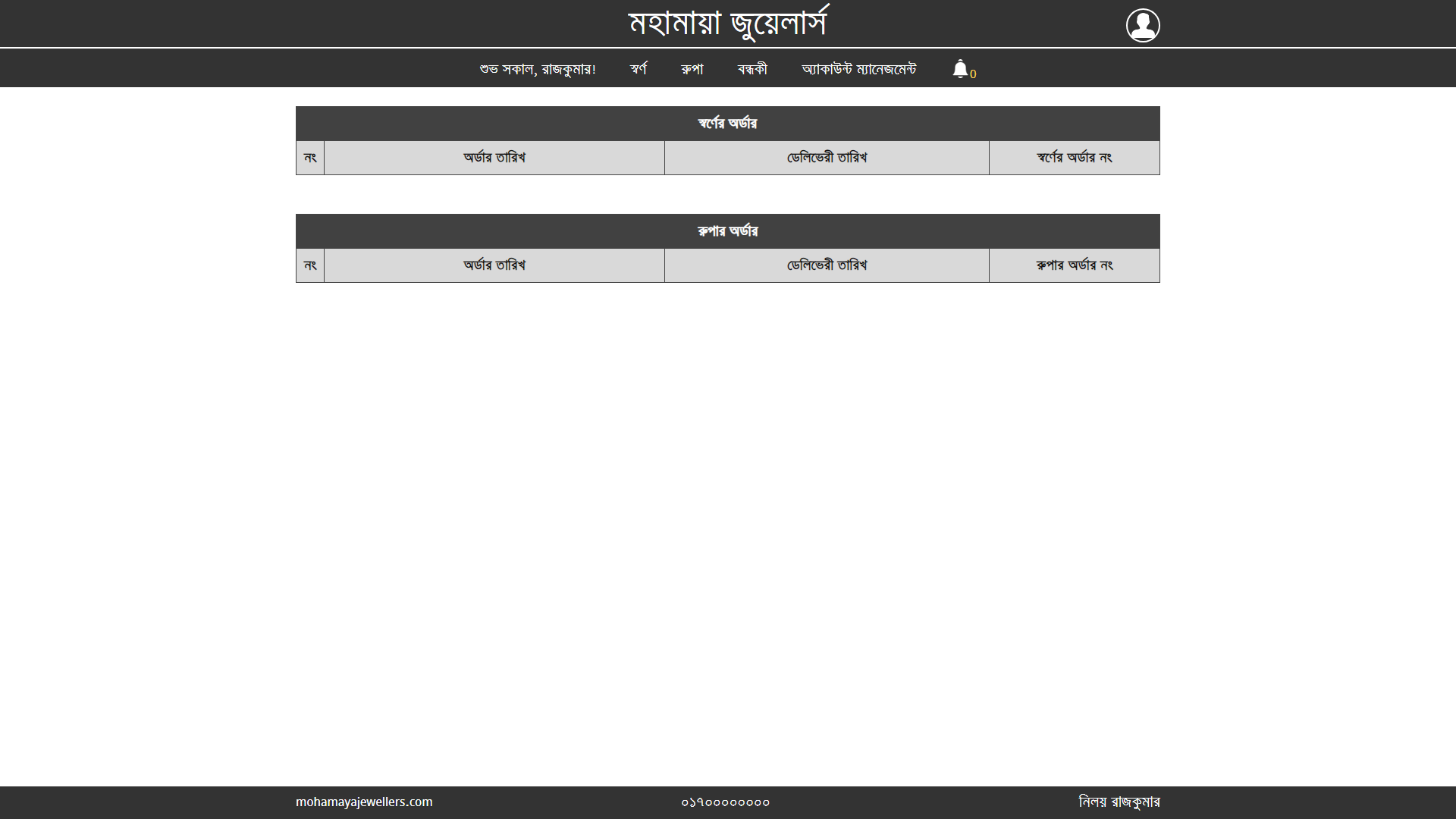The height and width of the screenshot is (819, 1456).
Task: Click রুপার অর্ডার নং column header
Action: point(1074,265)
